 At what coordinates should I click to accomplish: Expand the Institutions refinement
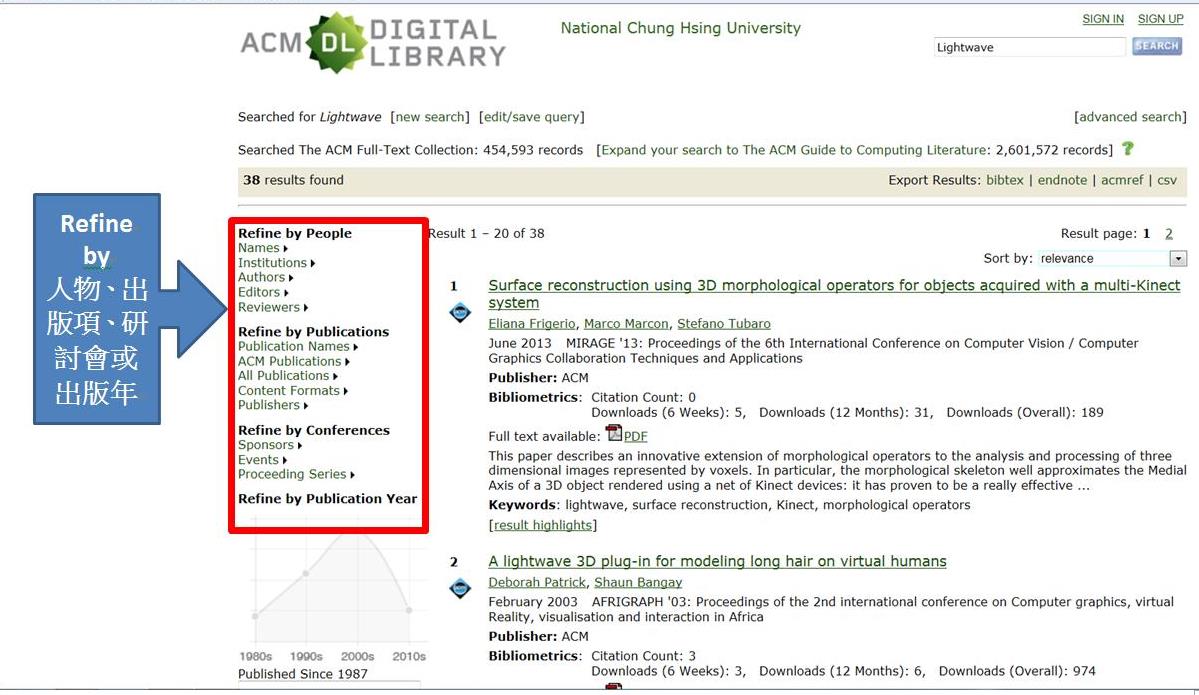pos(276,262)
